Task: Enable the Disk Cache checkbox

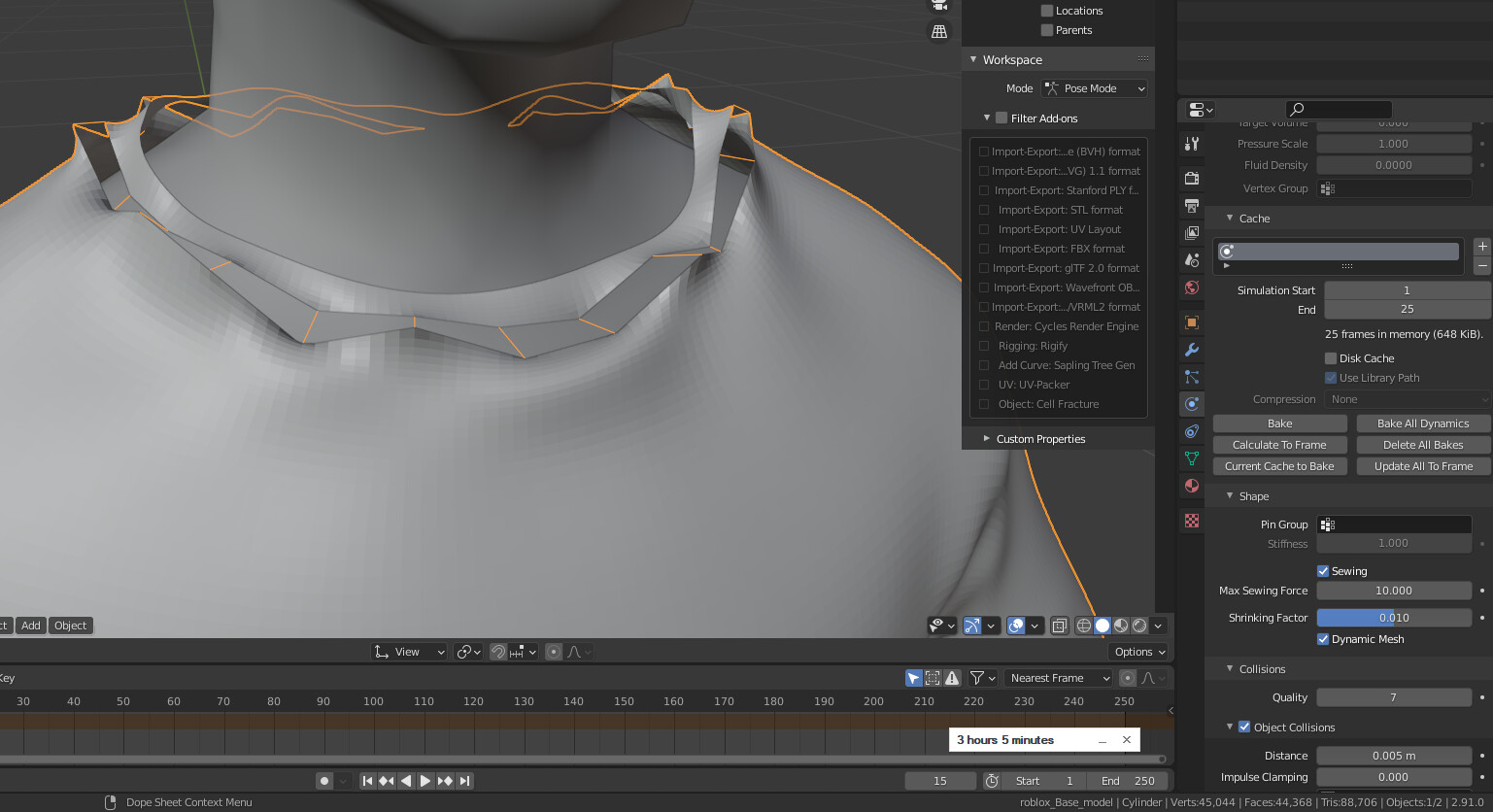Action: (1330, 357)
